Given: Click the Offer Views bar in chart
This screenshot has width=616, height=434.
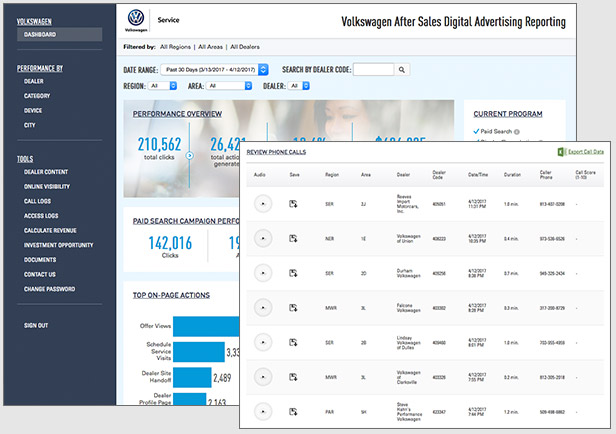Looking at the screenshot, I should coord(206,326).
